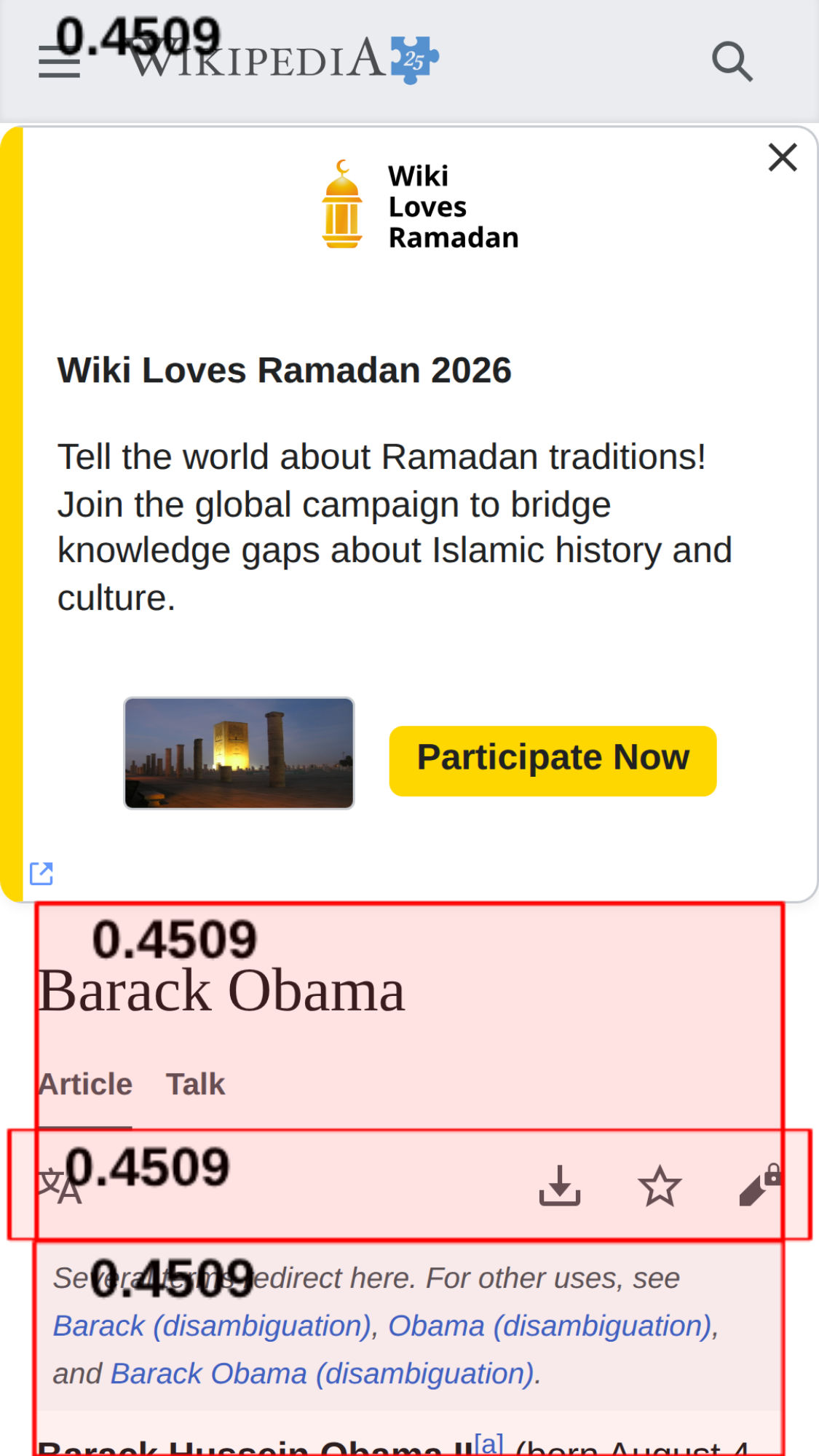Click the illuminated tower thumbnail image
The image size is (819, 1456).
[239, 753]
